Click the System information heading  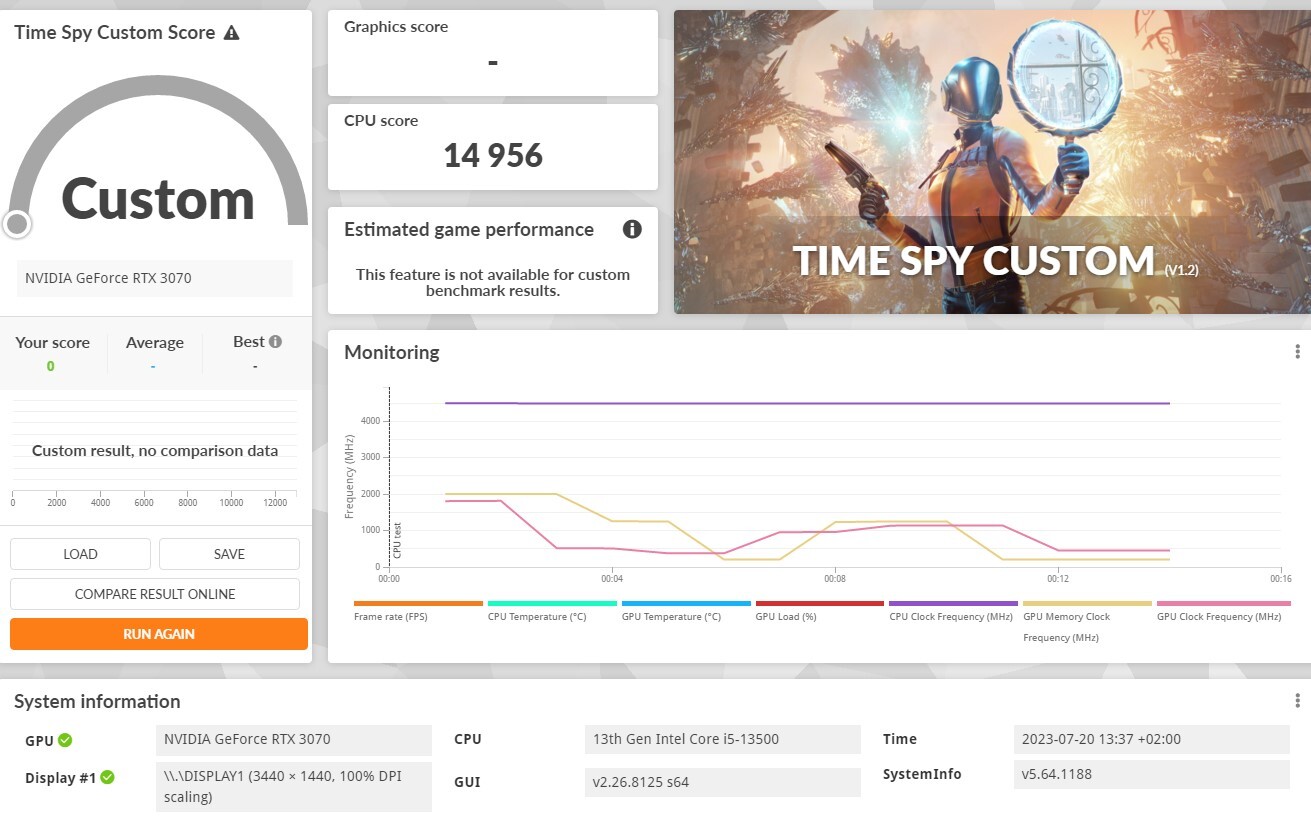97,701
